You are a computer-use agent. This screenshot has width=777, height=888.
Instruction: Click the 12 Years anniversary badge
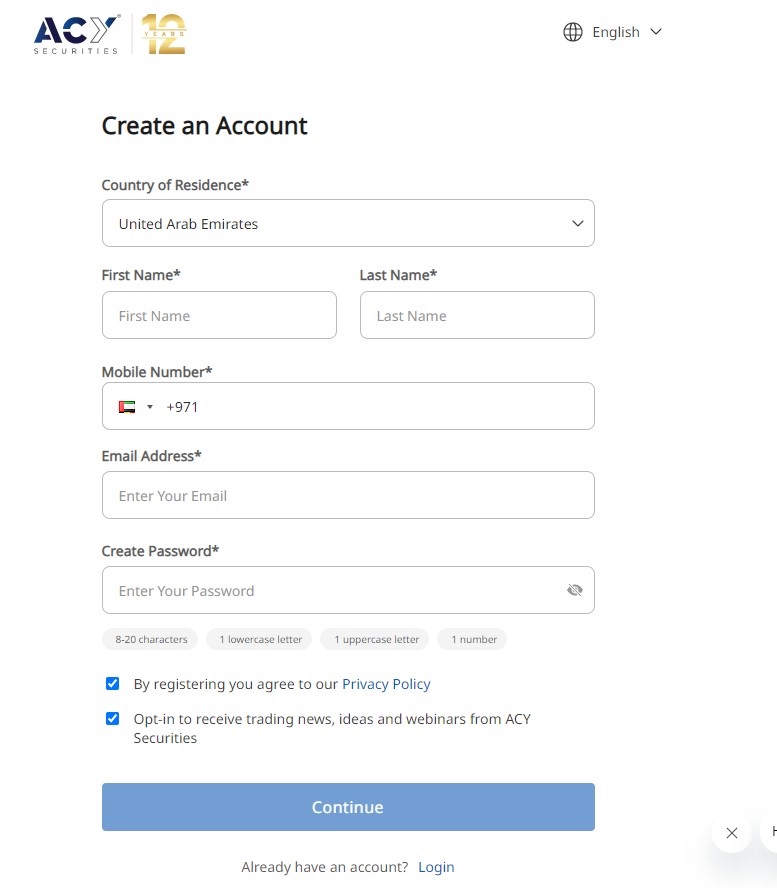[x=163, y=34]
